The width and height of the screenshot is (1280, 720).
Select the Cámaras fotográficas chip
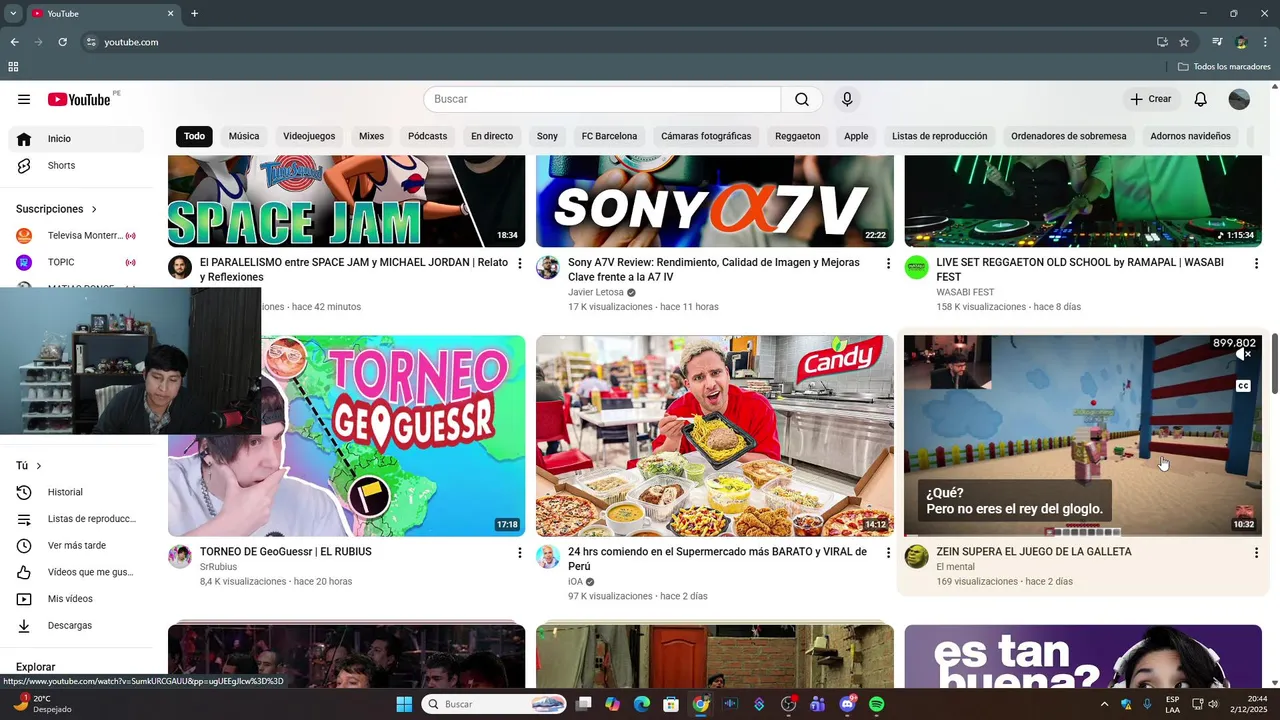[706, 136]
